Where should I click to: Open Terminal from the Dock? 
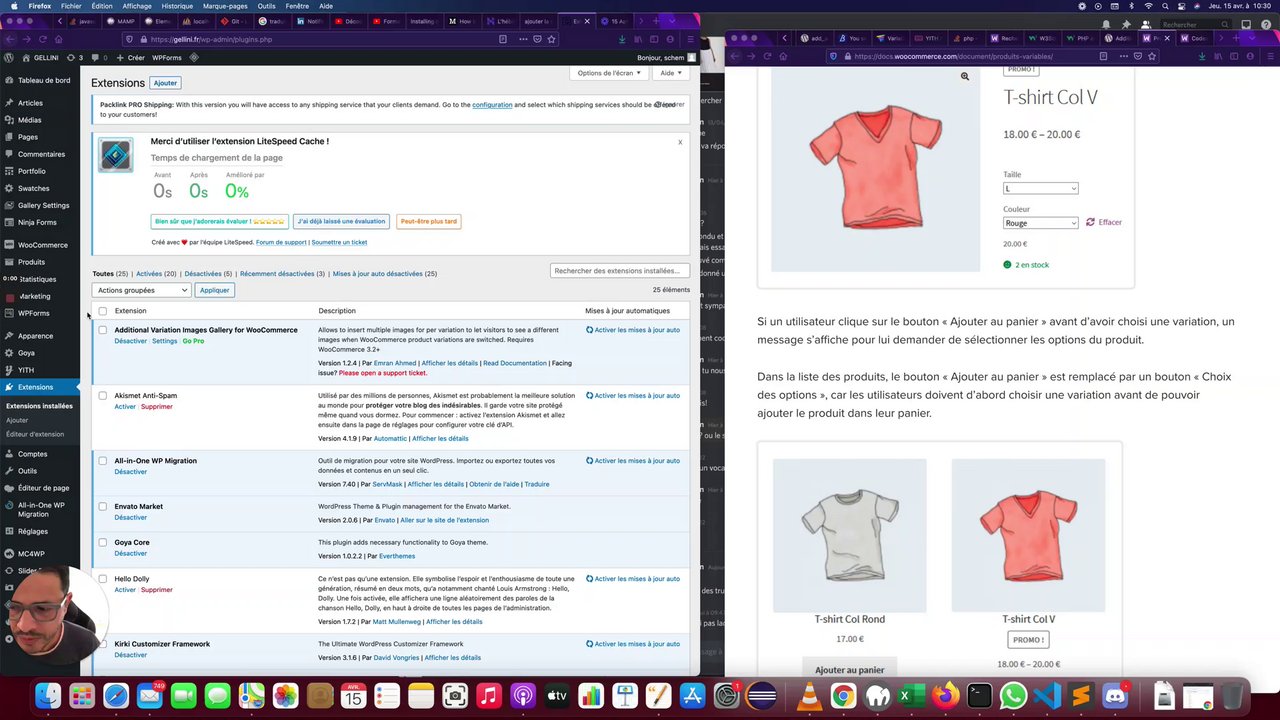point(979,696)
